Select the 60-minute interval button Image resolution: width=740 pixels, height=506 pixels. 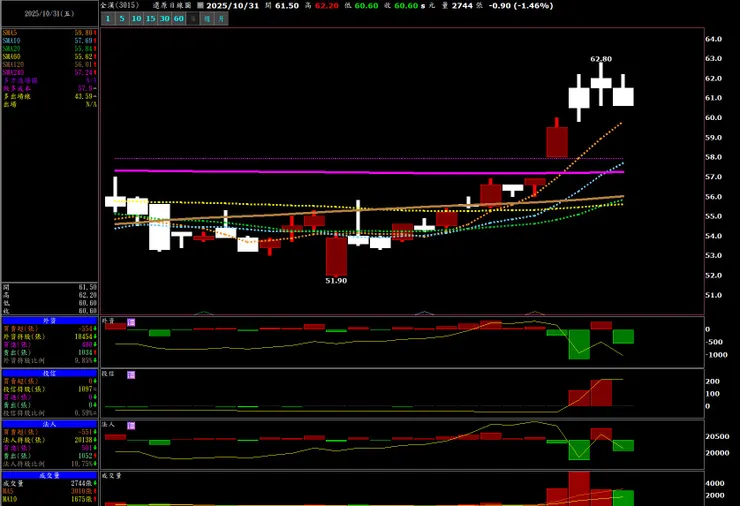pyautogui.click(x=179, y=19)
